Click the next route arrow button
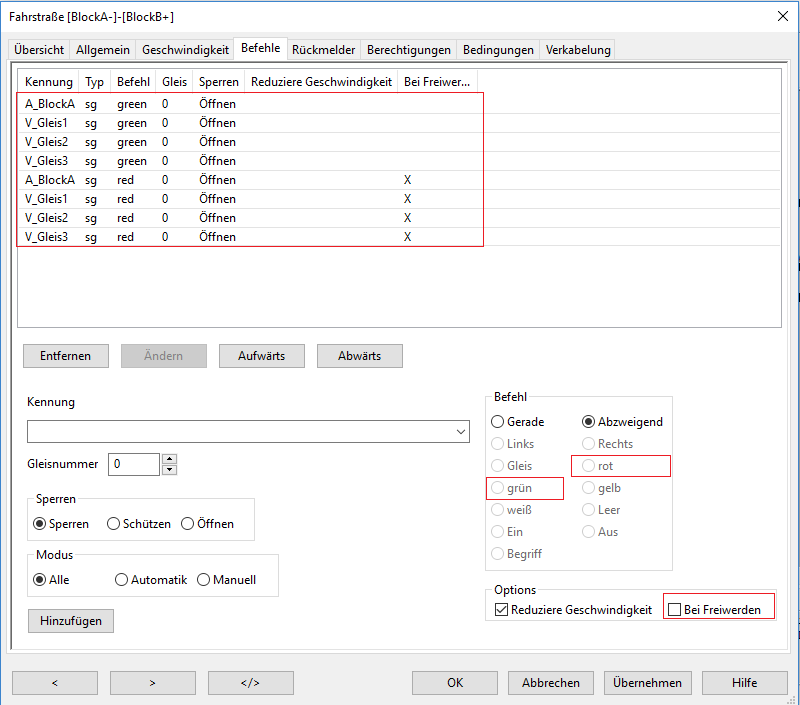The height and width of the screenshot is (705, 800). [x=152, y=682]
